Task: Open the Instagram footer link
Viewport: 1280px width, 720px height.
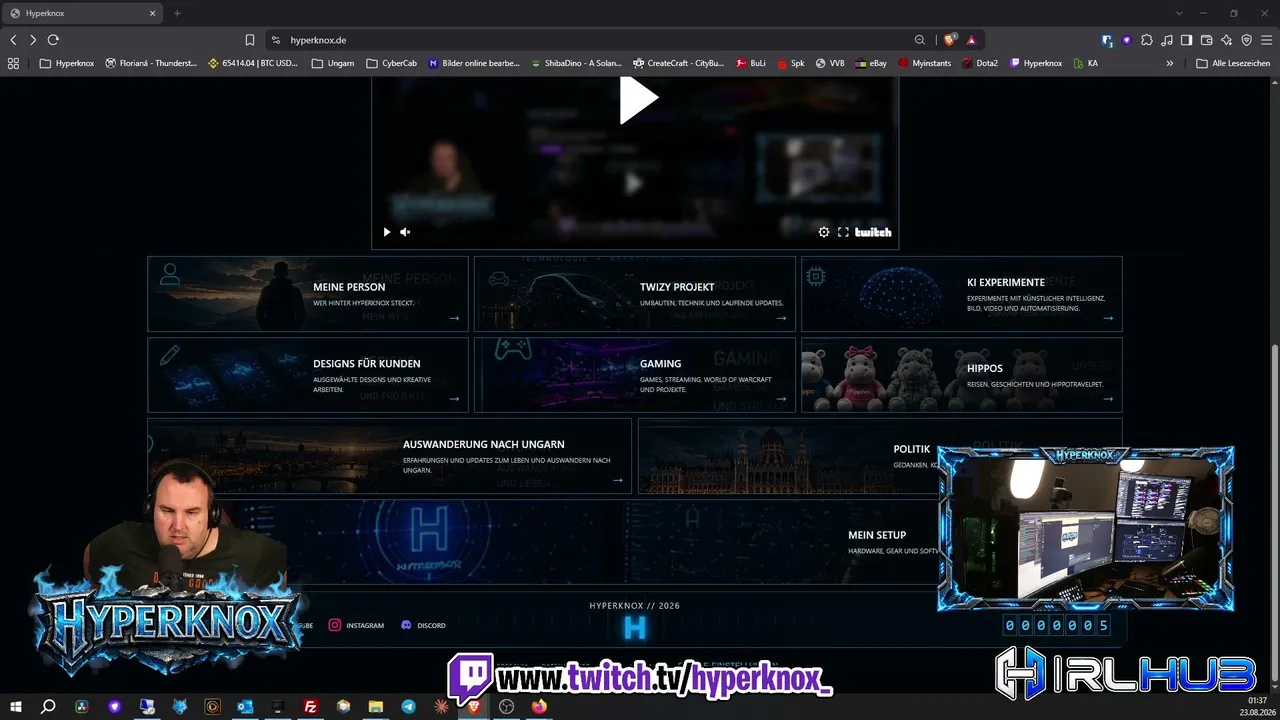Action: (x=357, y=625)
